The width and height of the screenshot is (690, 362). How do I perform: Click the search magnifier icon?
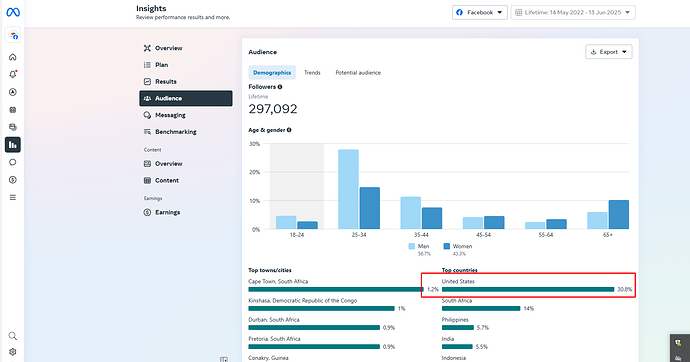point(13,336)
